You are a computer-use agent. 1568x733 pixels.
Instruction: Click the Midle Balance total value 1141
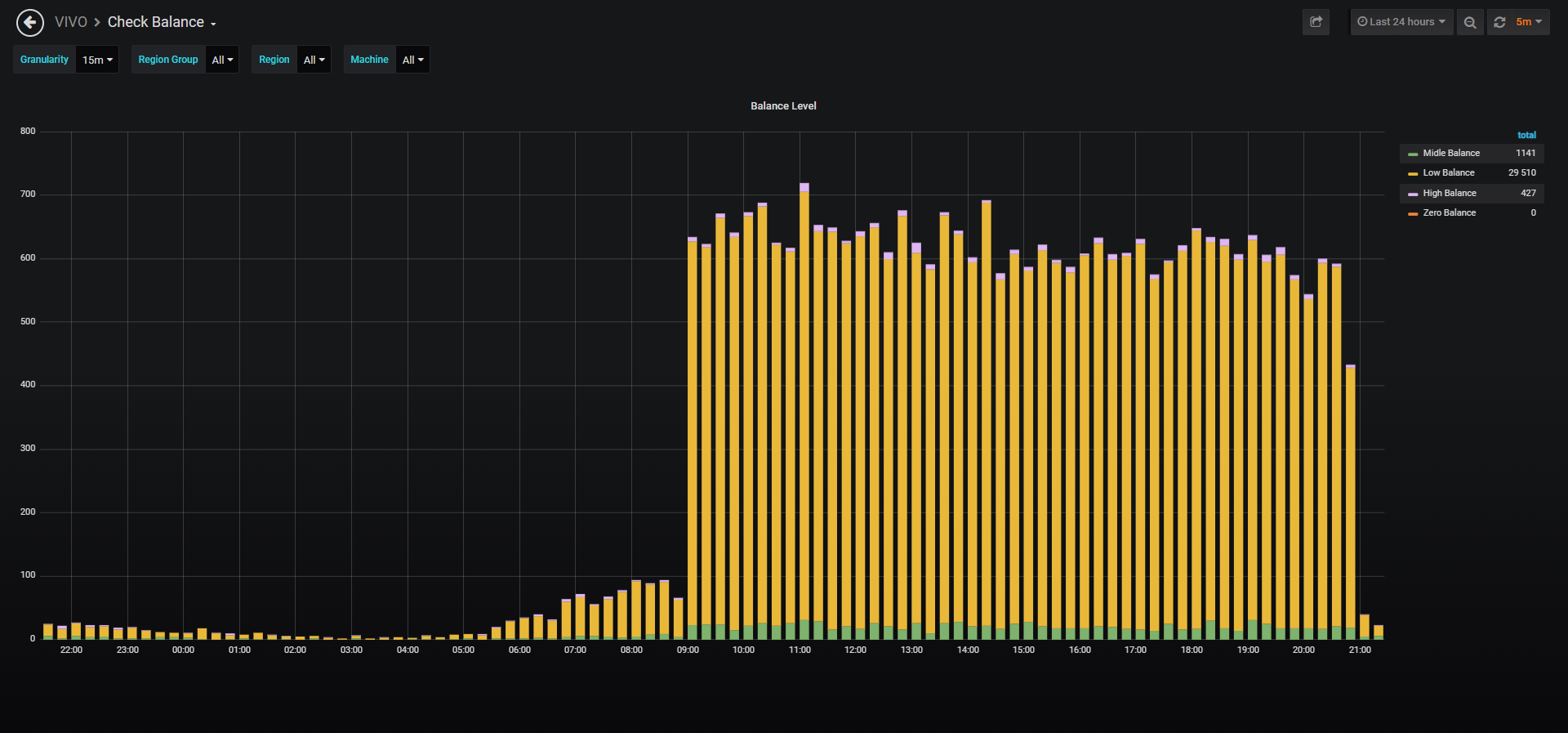(1526, 153)
